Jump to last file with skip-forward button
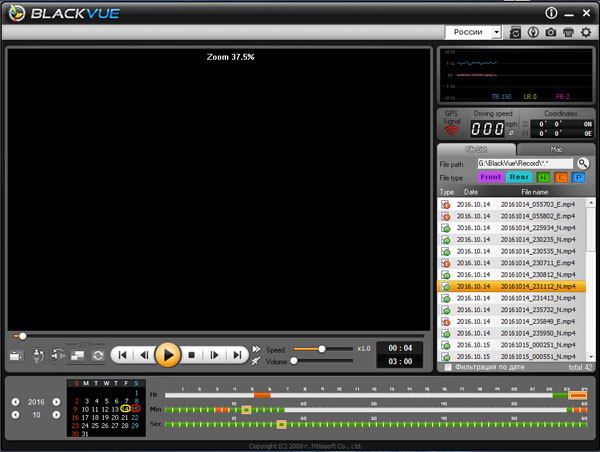 237,355
